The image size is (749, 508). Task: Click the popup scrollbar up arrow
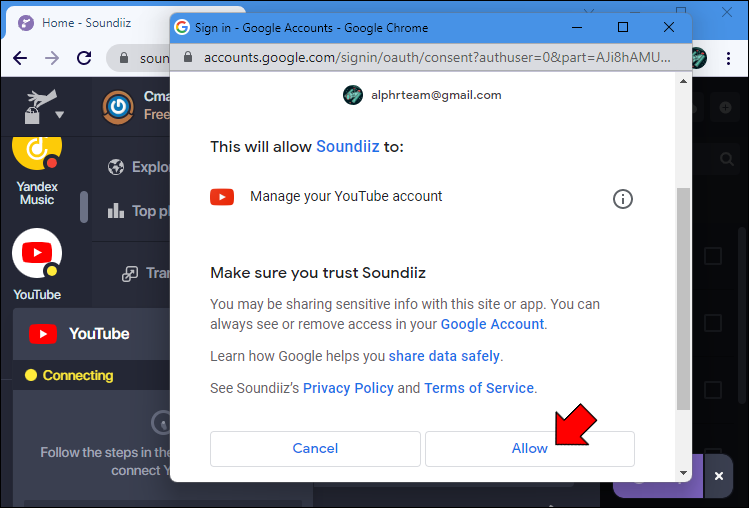click(x=684, y=82)
